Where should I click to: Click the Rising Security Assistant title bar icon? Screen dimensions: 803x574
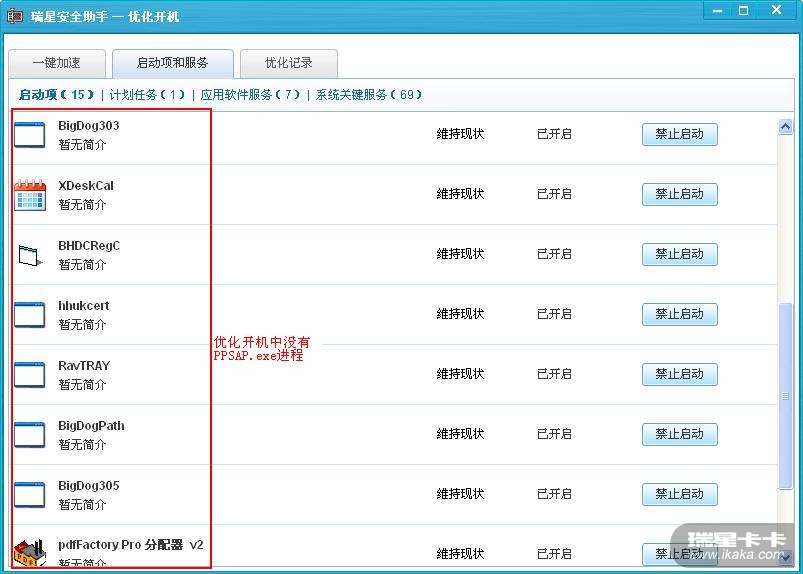pos(15,16)
